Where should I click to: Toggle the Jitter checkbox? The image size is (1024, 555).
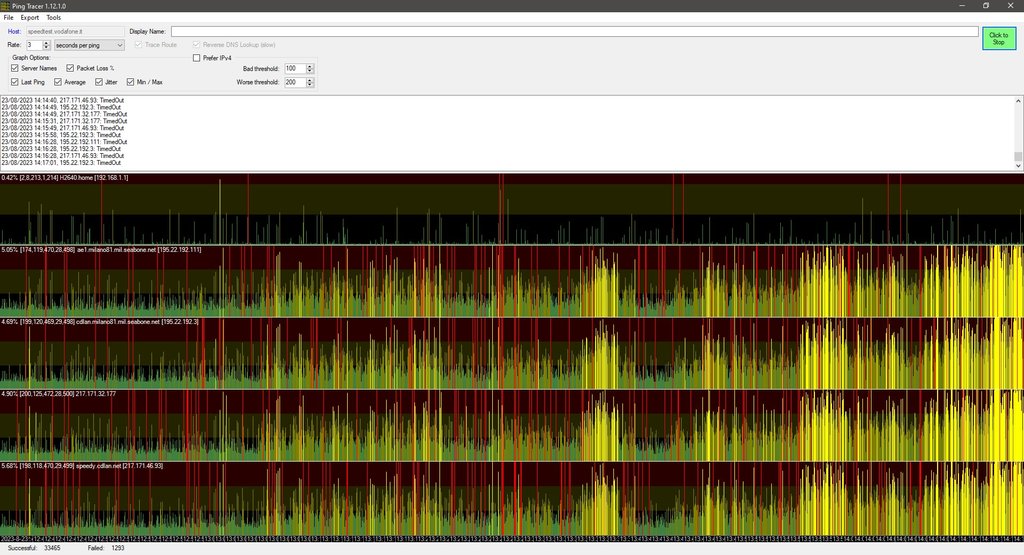(x=99, y=82)
